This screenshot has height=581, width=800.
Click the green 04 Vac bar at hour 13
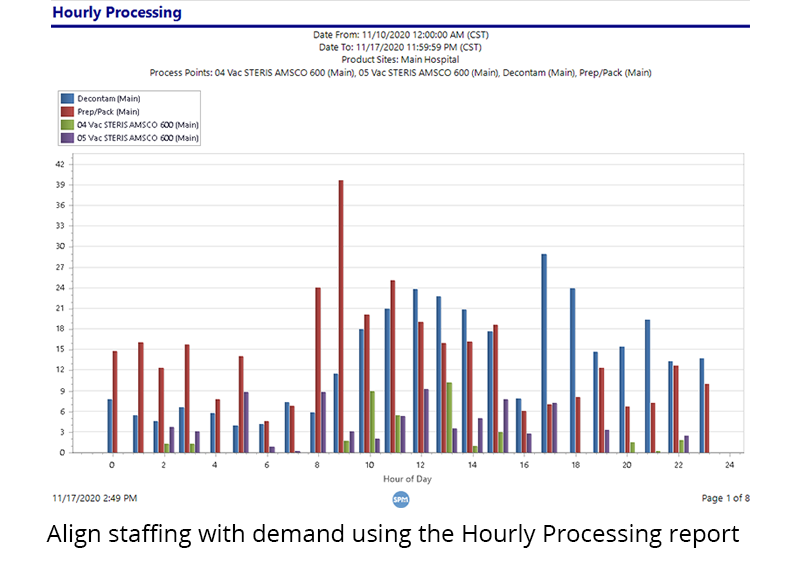tap(449, 418)
